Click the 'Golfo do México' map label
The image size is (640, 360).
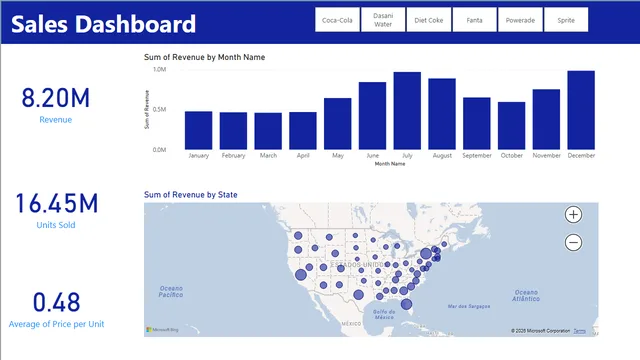coord(384,314)
